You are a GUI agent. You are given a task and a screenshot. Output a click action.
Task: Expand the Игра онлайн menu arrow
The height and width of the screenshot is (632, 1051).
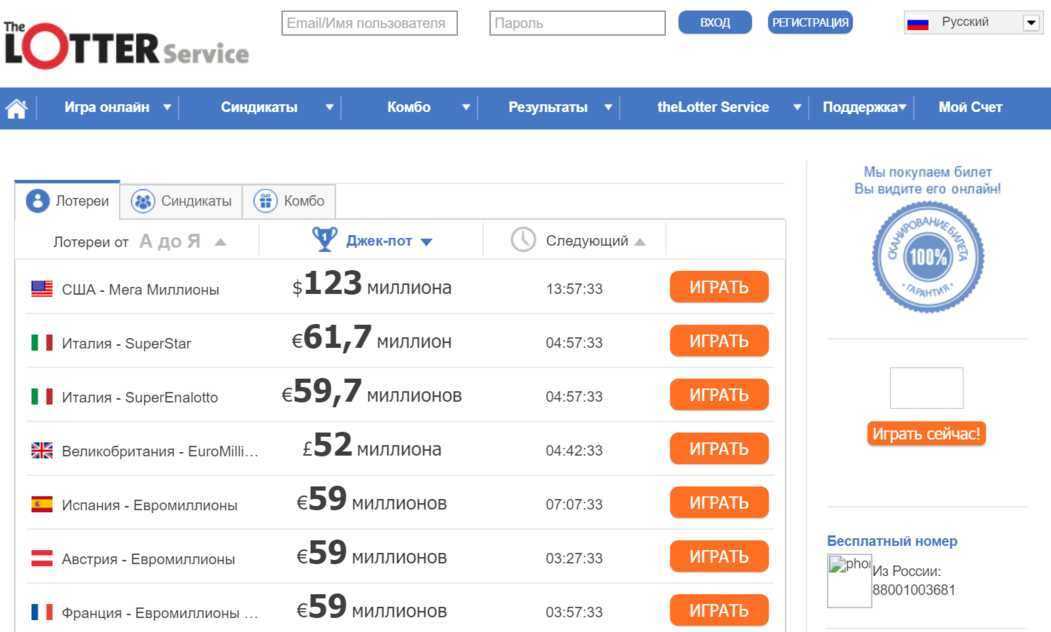point(167,107)
